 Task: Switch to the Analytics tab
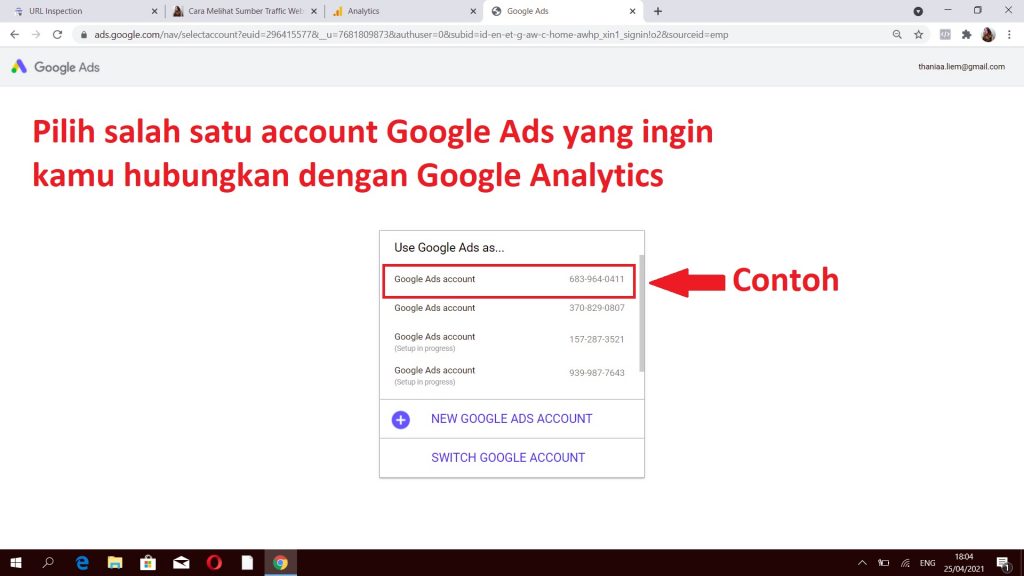point(402,11)
